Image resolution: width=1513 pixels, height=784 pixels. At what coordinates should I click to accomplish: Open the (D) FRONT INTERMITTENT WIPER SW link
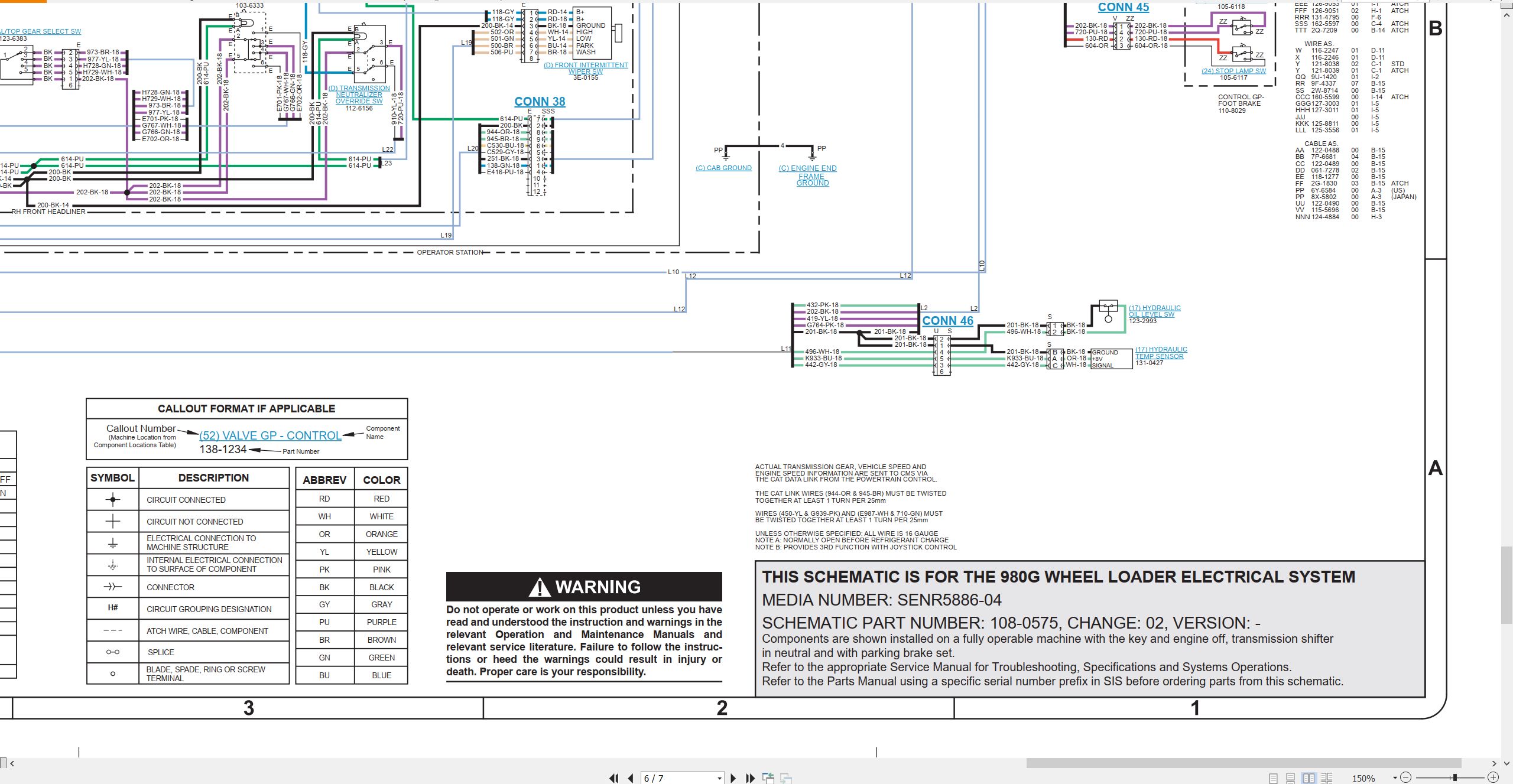tap(586, 69)
